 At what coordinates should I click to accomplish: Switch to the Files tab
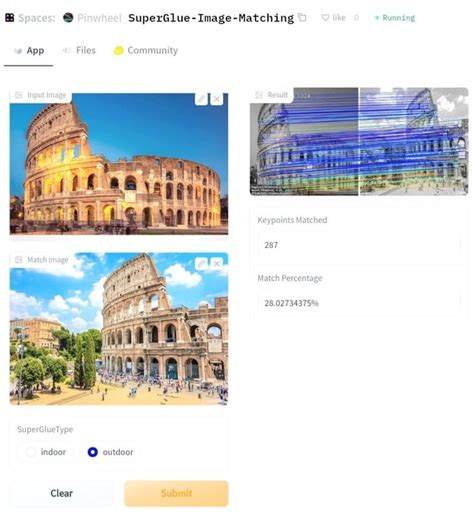tap(79, 51)
